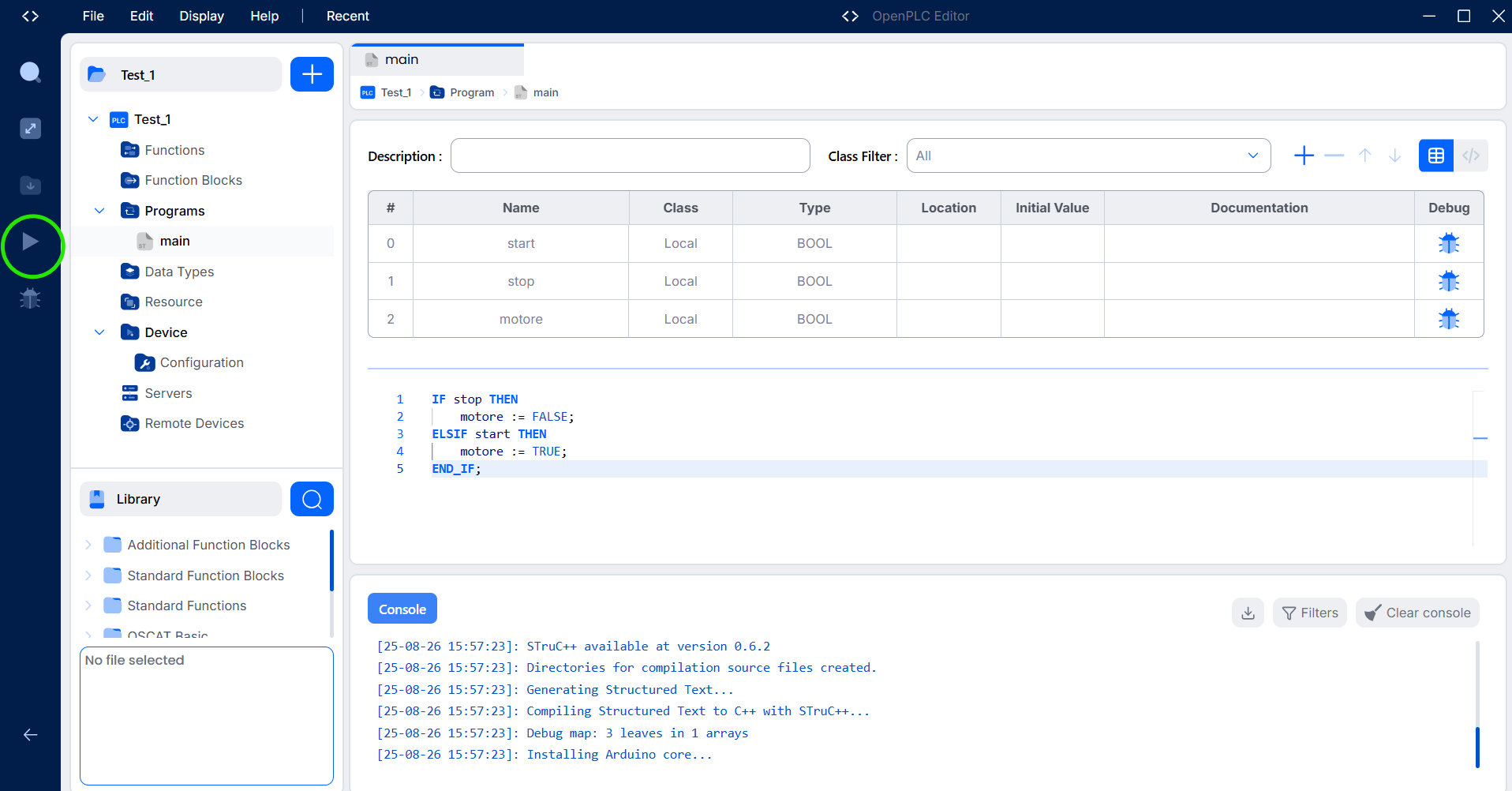Screen dimensions: 1512x791
Task: Click the library list scrollbar
Action: [331, 560]
